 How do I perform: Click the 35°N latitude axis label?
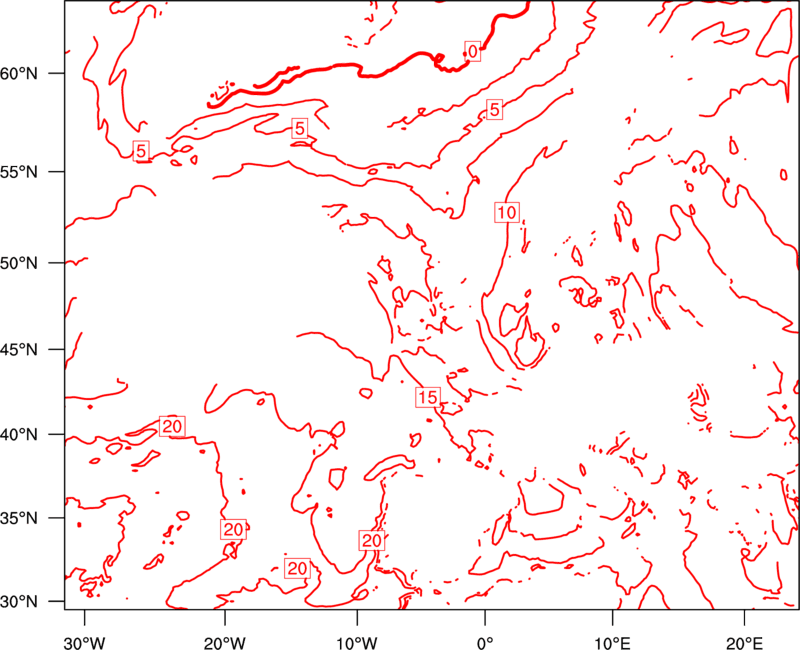pyautogui.click(x=19, y=518)
